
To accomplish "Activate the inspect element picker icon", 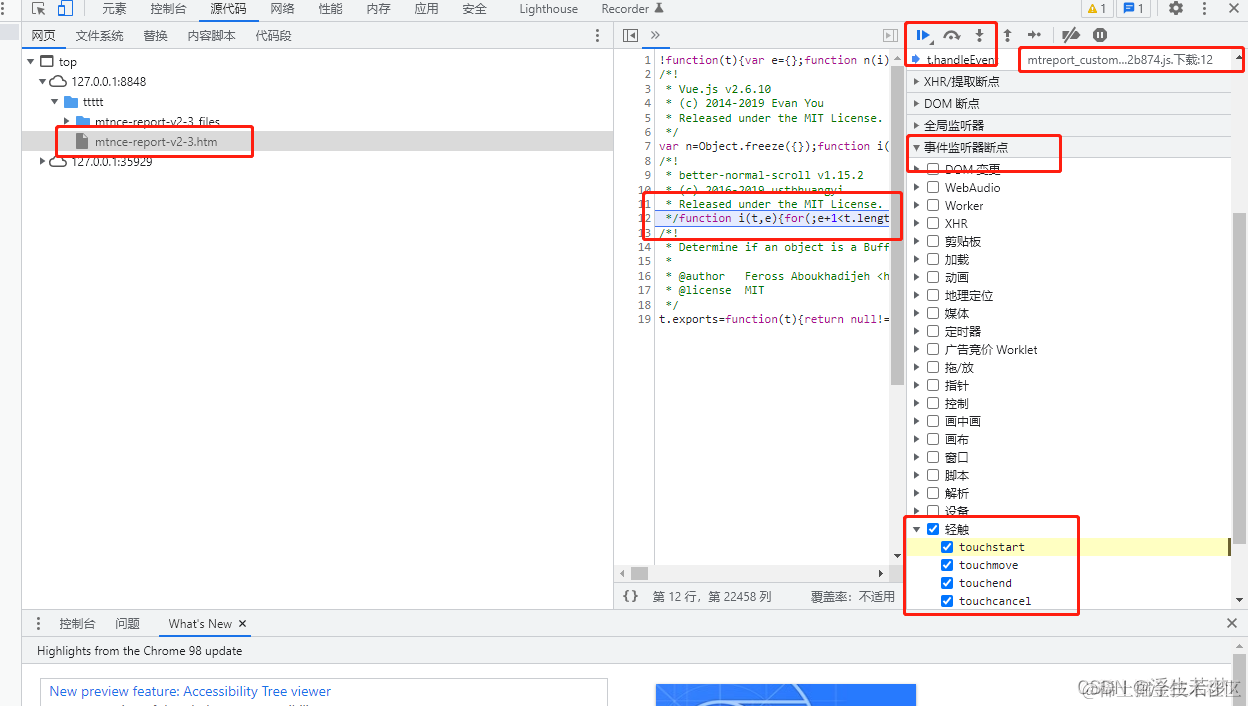I will click(x=38, y=9).
